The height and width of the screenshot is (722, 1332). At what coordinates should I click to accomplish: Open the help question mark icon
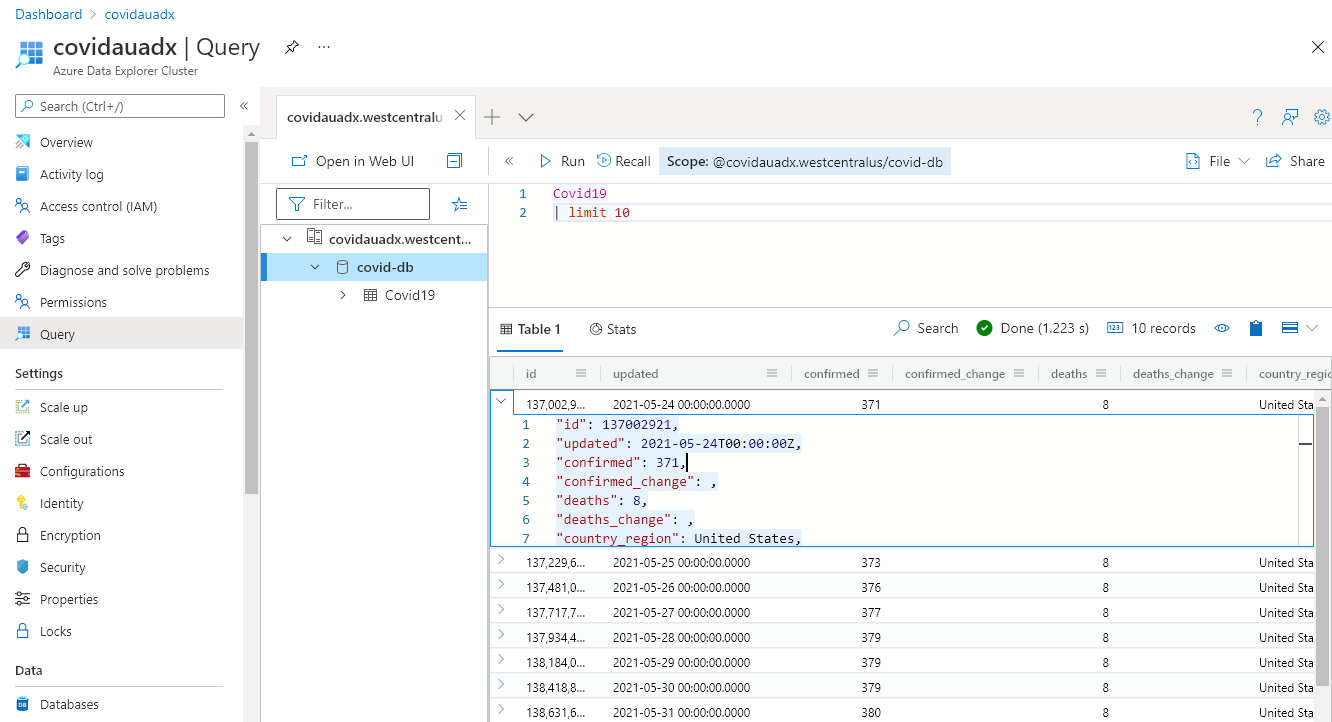click(x=1258, y=117)
